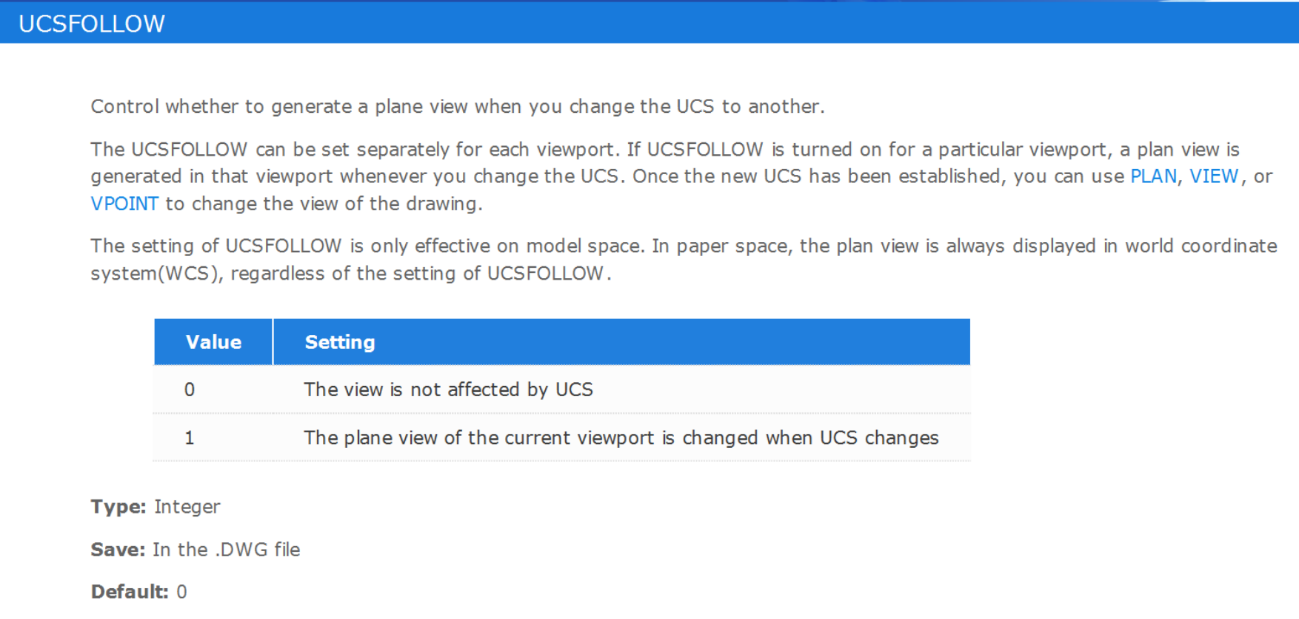1299x619 pixels.
Task: Click the bold Default label
Action: 131,591
